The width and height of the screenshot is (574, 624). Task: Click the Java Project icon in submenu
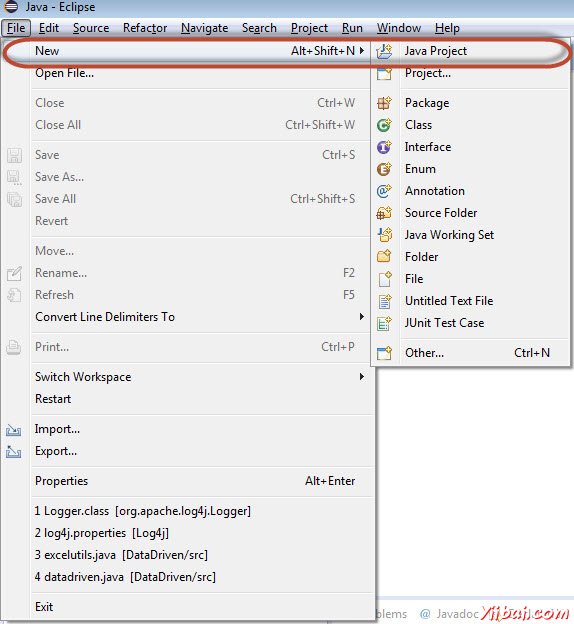tap(384, 51)
